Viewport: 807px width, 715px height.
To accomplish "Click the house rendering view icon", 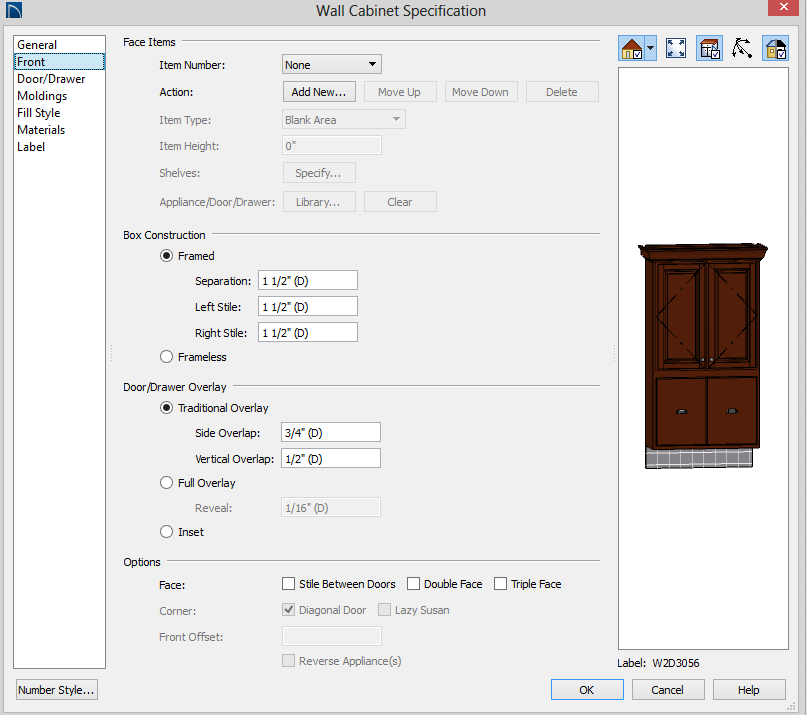I will (631, 49).
